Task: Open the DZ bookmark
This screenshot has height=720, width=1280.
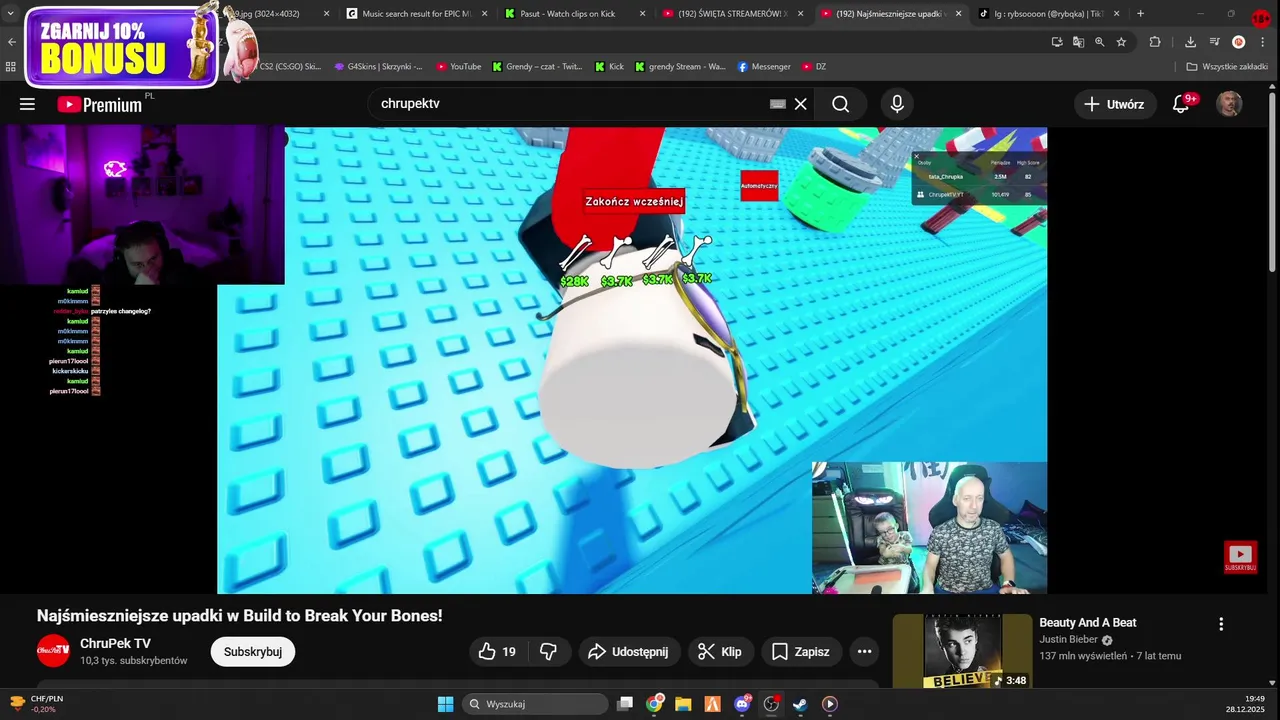Action: pos(814,67)
